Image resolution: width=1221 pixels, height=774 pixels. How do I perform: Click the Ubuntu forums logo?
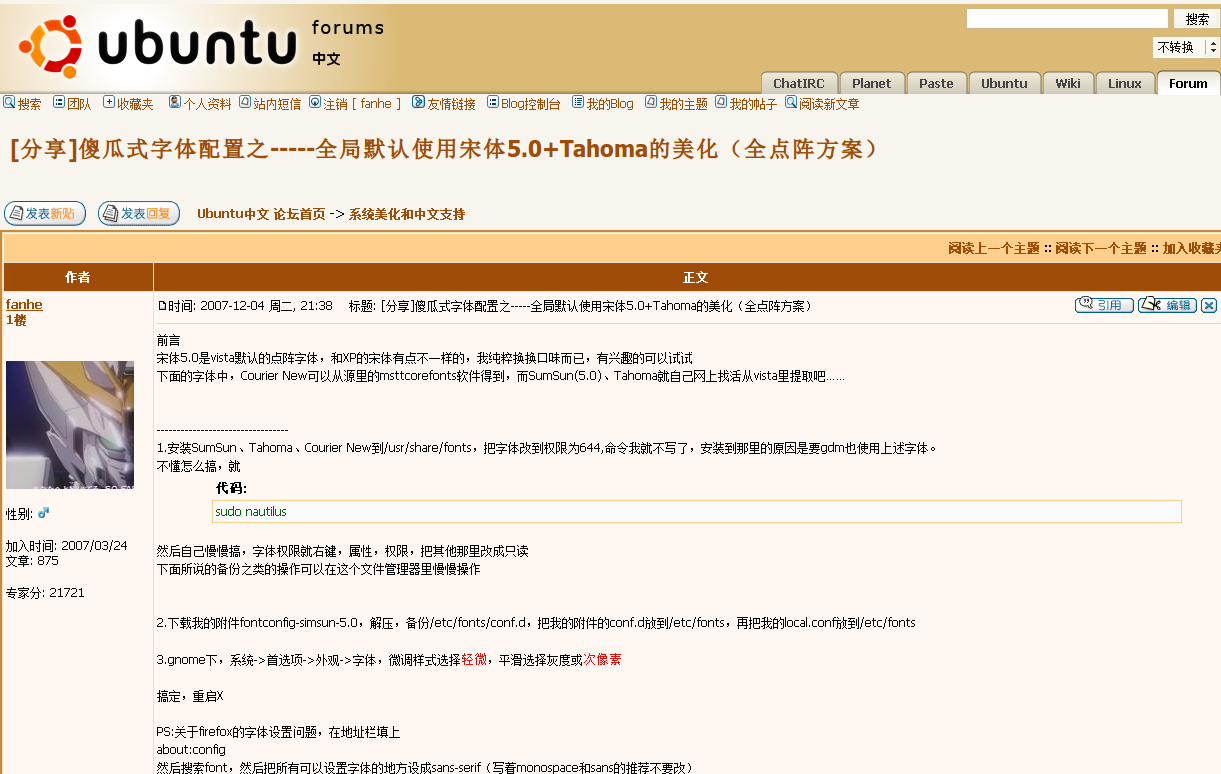[x=200, y=46]
